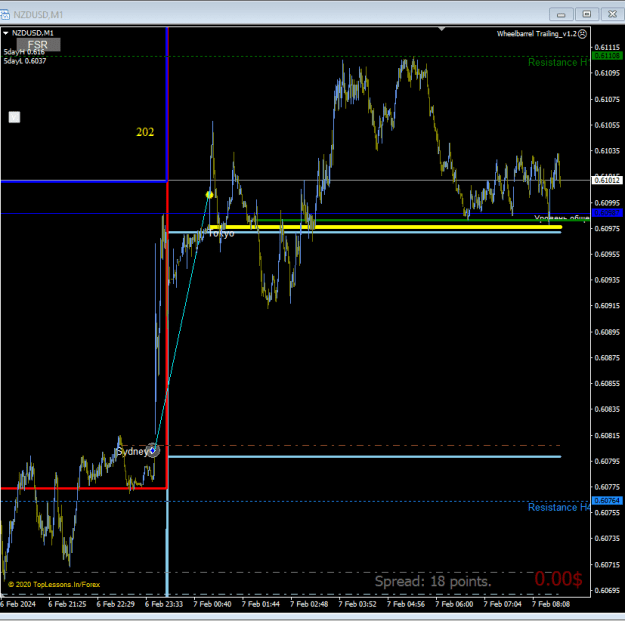625x621 pixels.
Task: Click the 5dayH 0.616 text
Action: (x=24, y=52)
